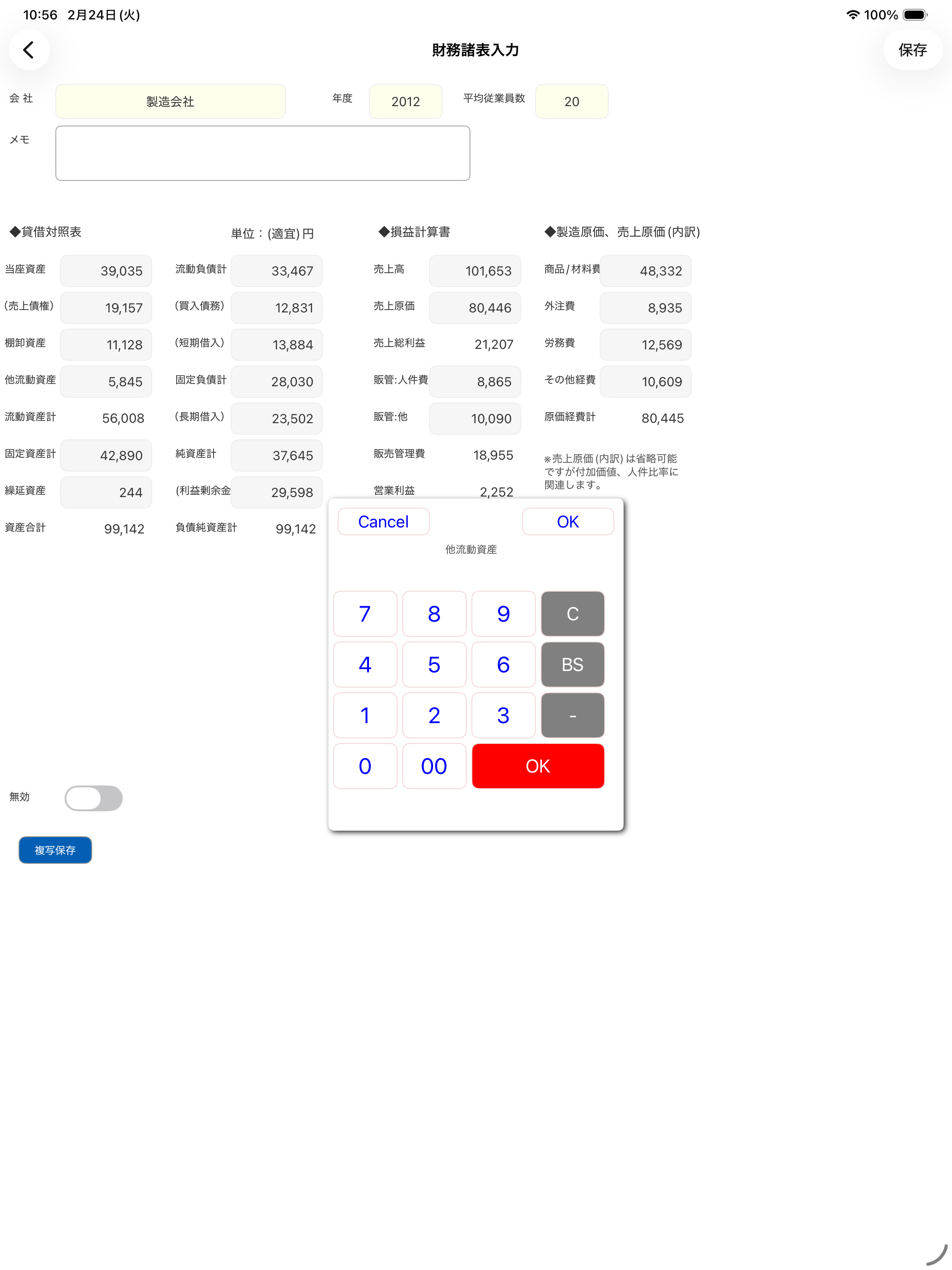Select the 固定資産計 value field
The width and height of the screenshot is (952, 1270).
106,455
